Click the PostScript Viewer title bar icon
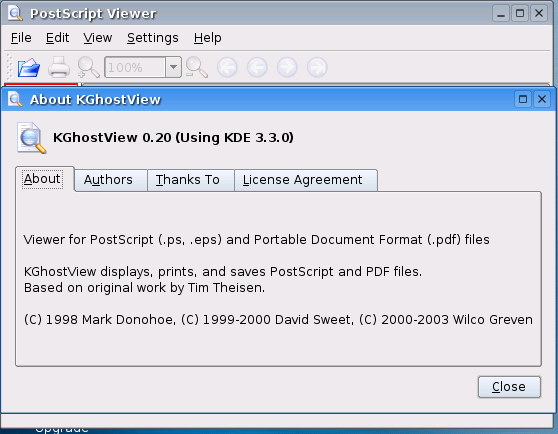 (x=15, y=14)
